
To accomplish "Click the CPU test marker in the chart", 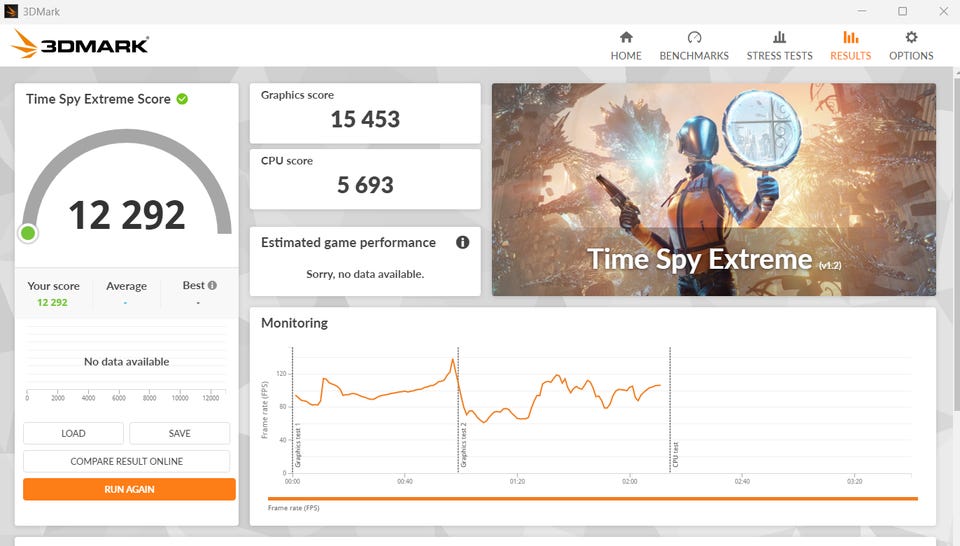I will click(670, 410).
